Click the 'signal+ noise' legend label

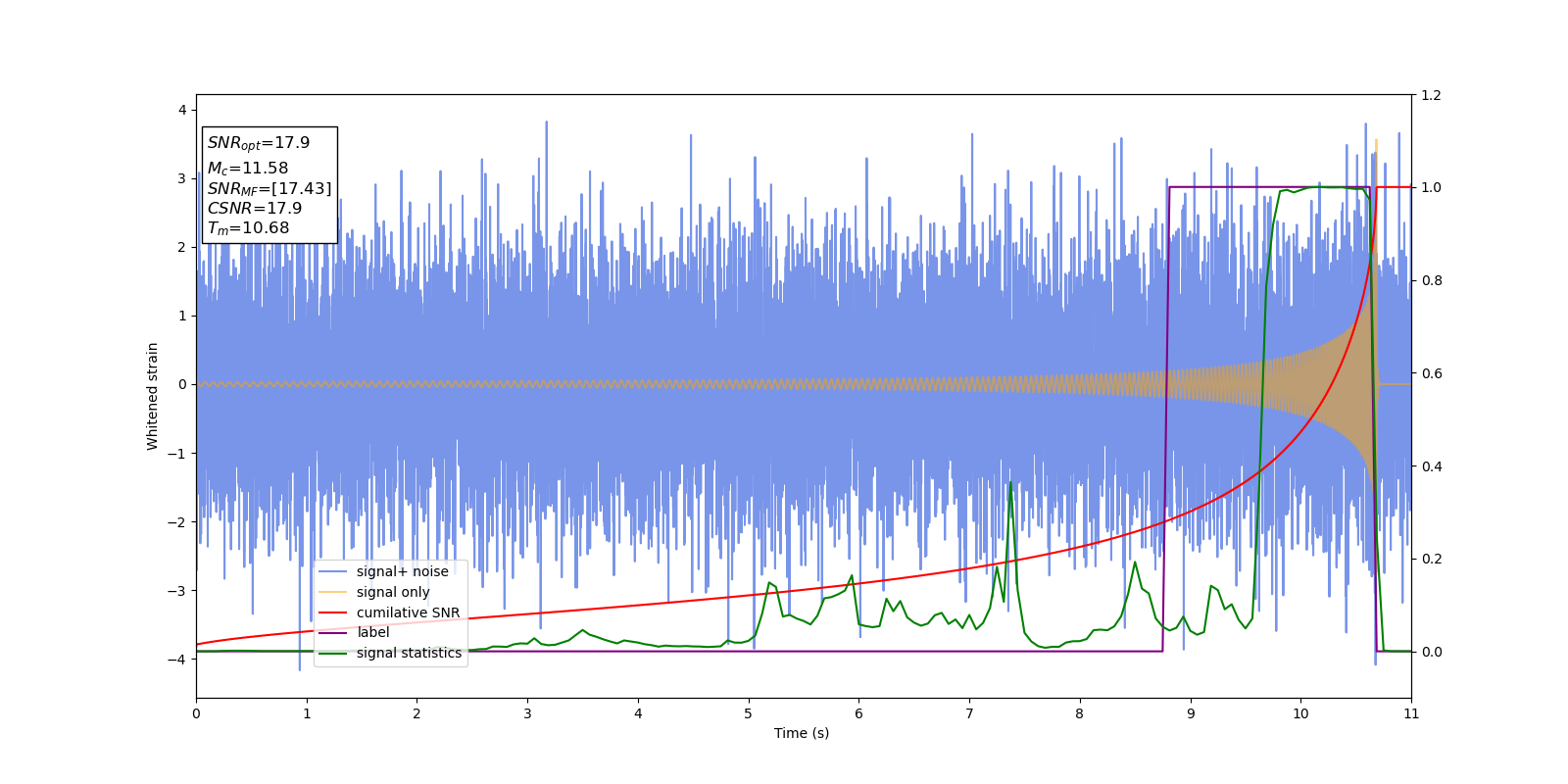pos(403,571)
